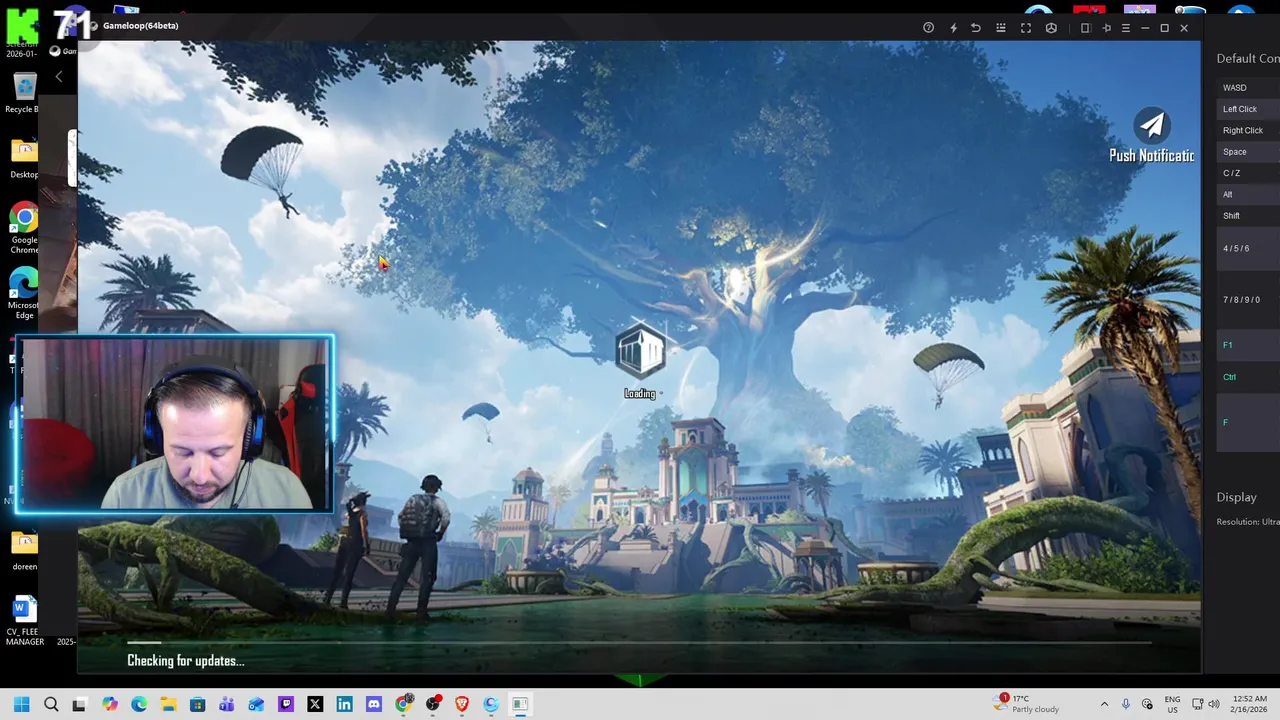Click the Default Controls panel heading
1280x720 pixels.
click(1248, 58)
